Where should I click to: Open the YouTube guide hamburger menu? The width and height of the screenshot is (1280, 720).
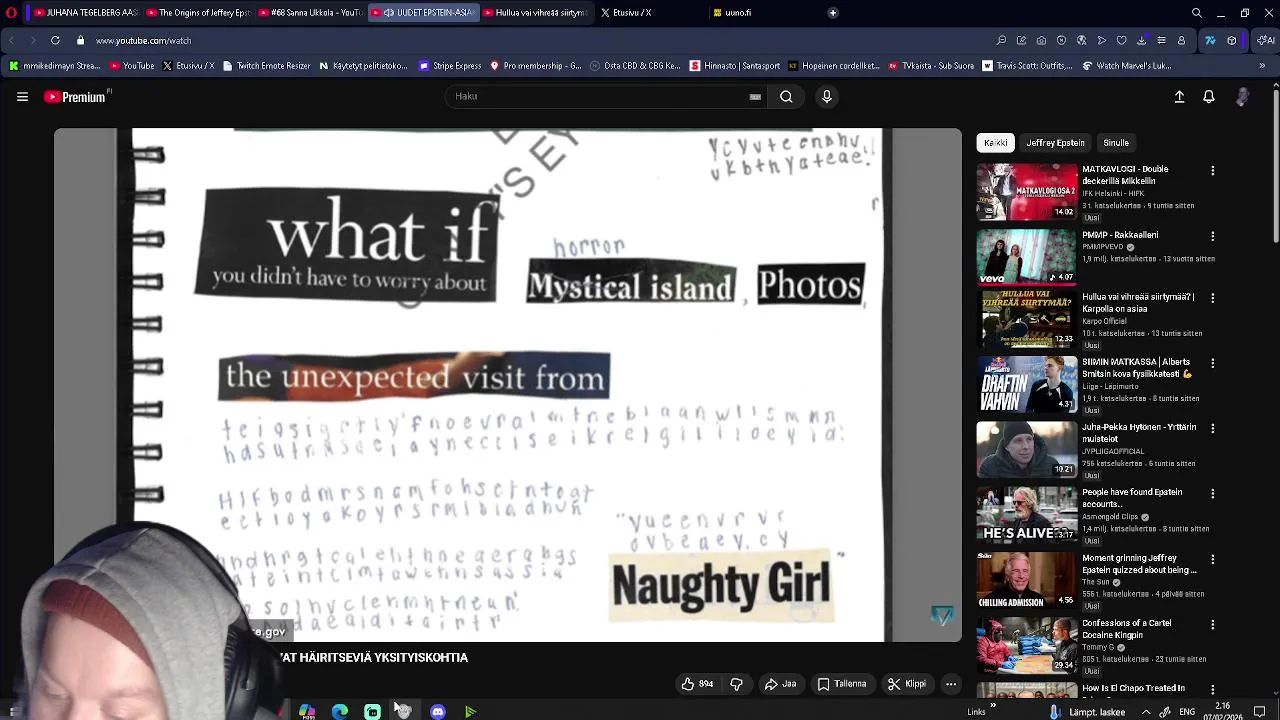click(x=22, y=97)
